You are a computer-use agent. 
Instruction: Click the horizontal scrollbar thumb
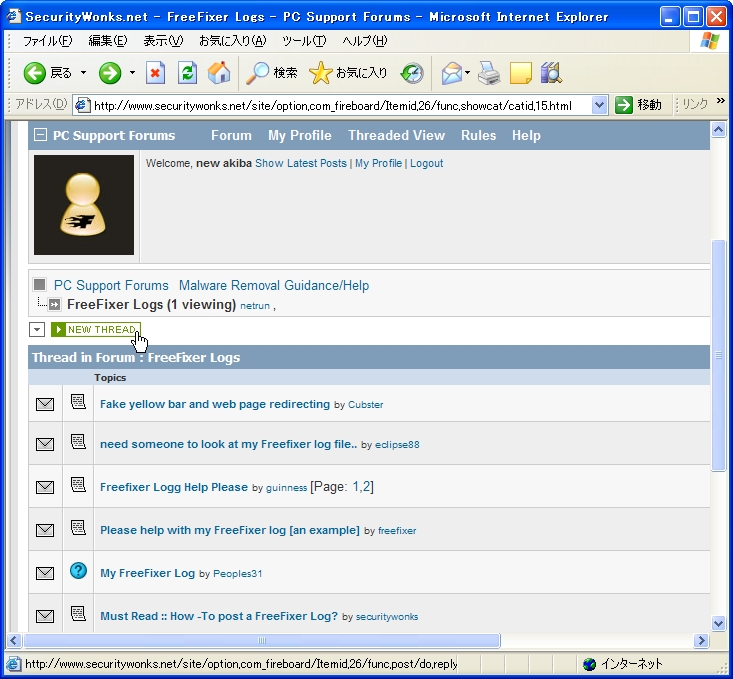click(x=262, y=640)
